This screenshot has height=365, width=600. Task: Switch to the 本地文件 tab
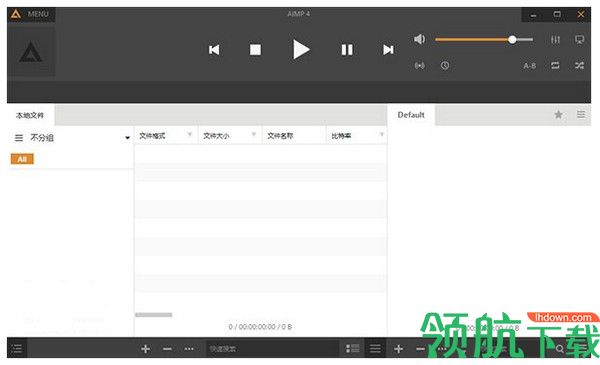click(x=30, y=115)
